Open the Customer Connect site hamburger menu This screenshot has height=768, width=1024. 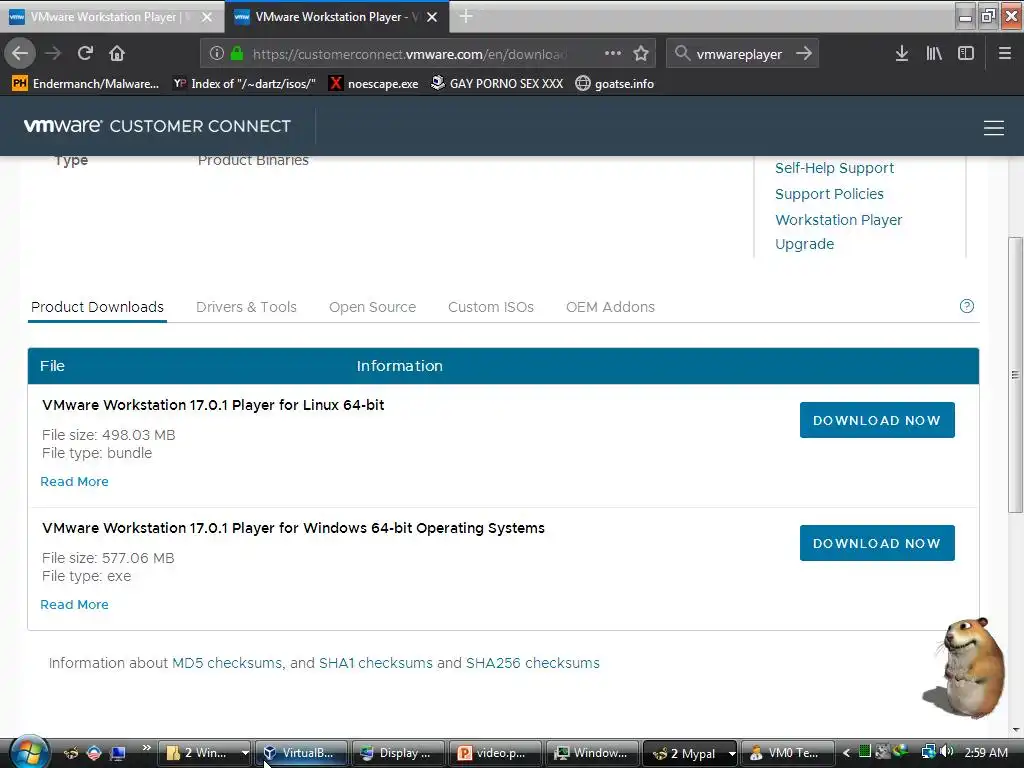coord(993,127)
